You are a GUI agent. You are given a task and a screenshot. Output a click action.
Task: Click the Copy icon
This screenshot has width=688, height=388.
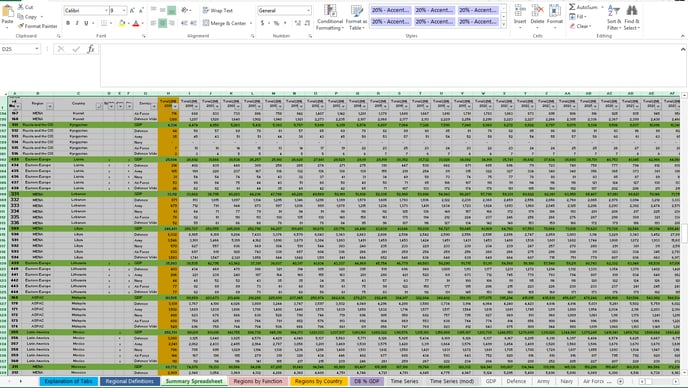(x=20, y=17)
